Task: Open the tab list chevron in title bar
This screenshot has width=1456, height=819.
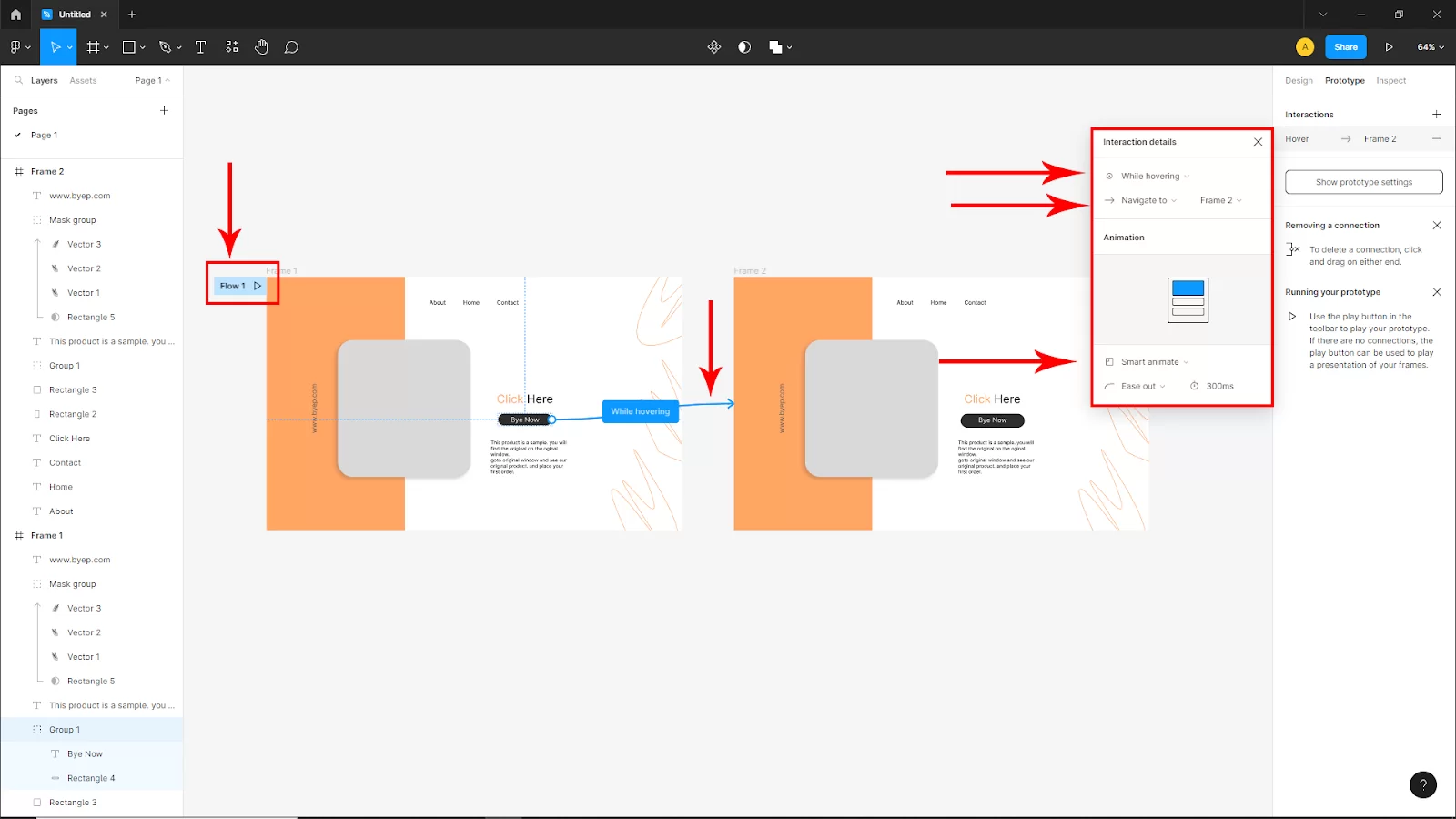Action: point(1323,15)
